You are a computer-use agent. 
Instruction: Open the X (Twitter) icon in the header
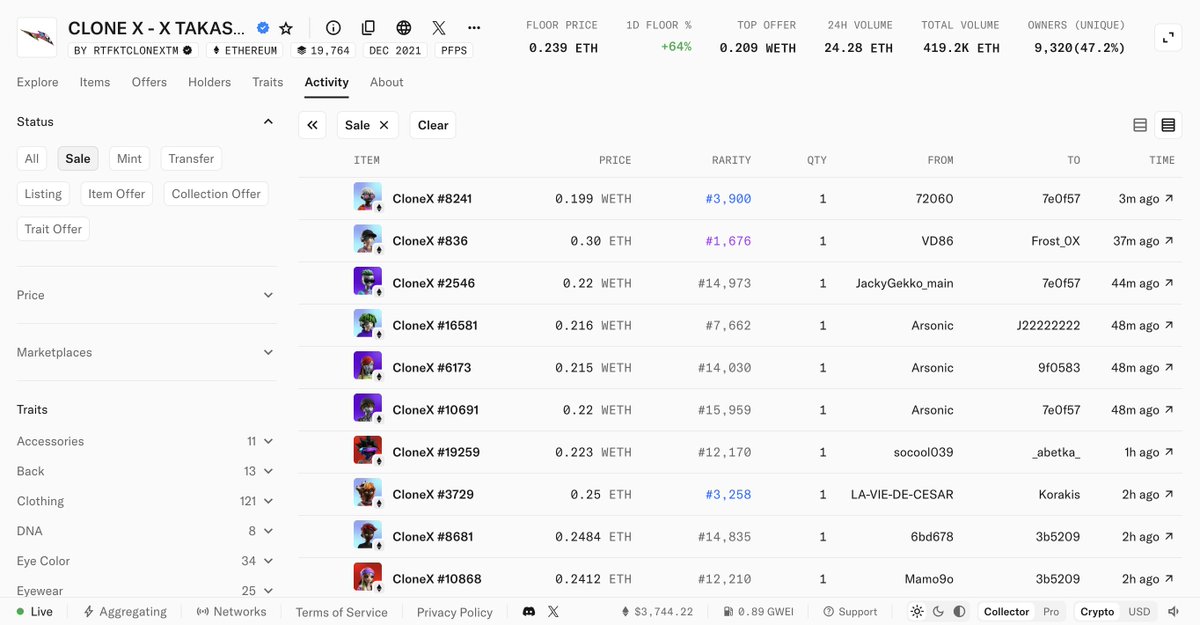coord(439,28)
